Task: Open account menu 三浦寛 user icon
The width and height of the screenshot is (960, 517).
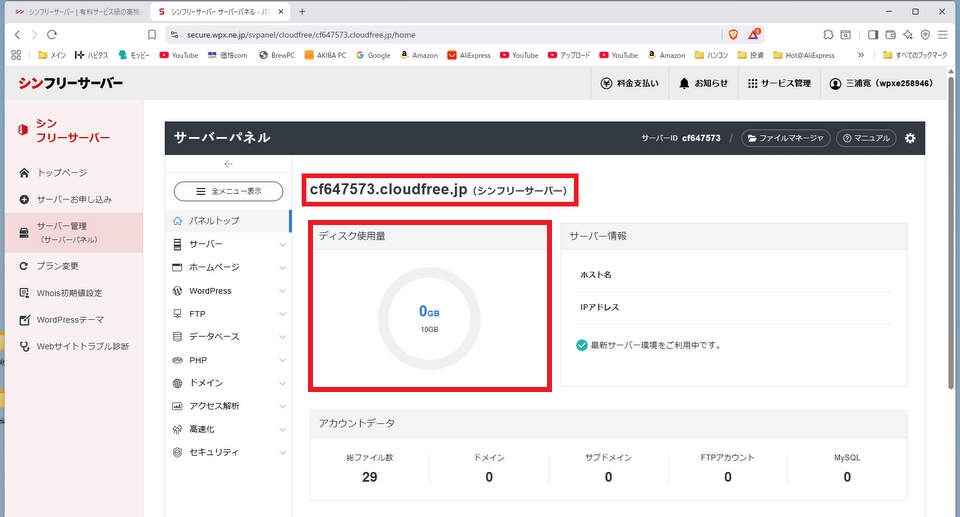Action: click(x=836, y=84)
